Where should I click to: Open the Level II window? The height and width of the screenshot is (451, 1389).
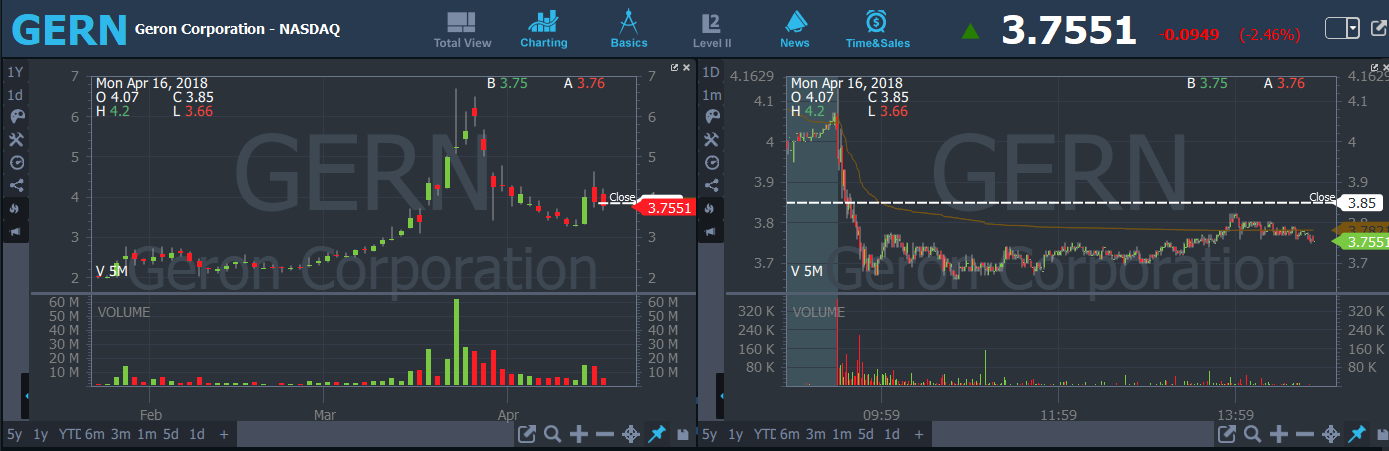pyautogui.click(x=712, y=30)
